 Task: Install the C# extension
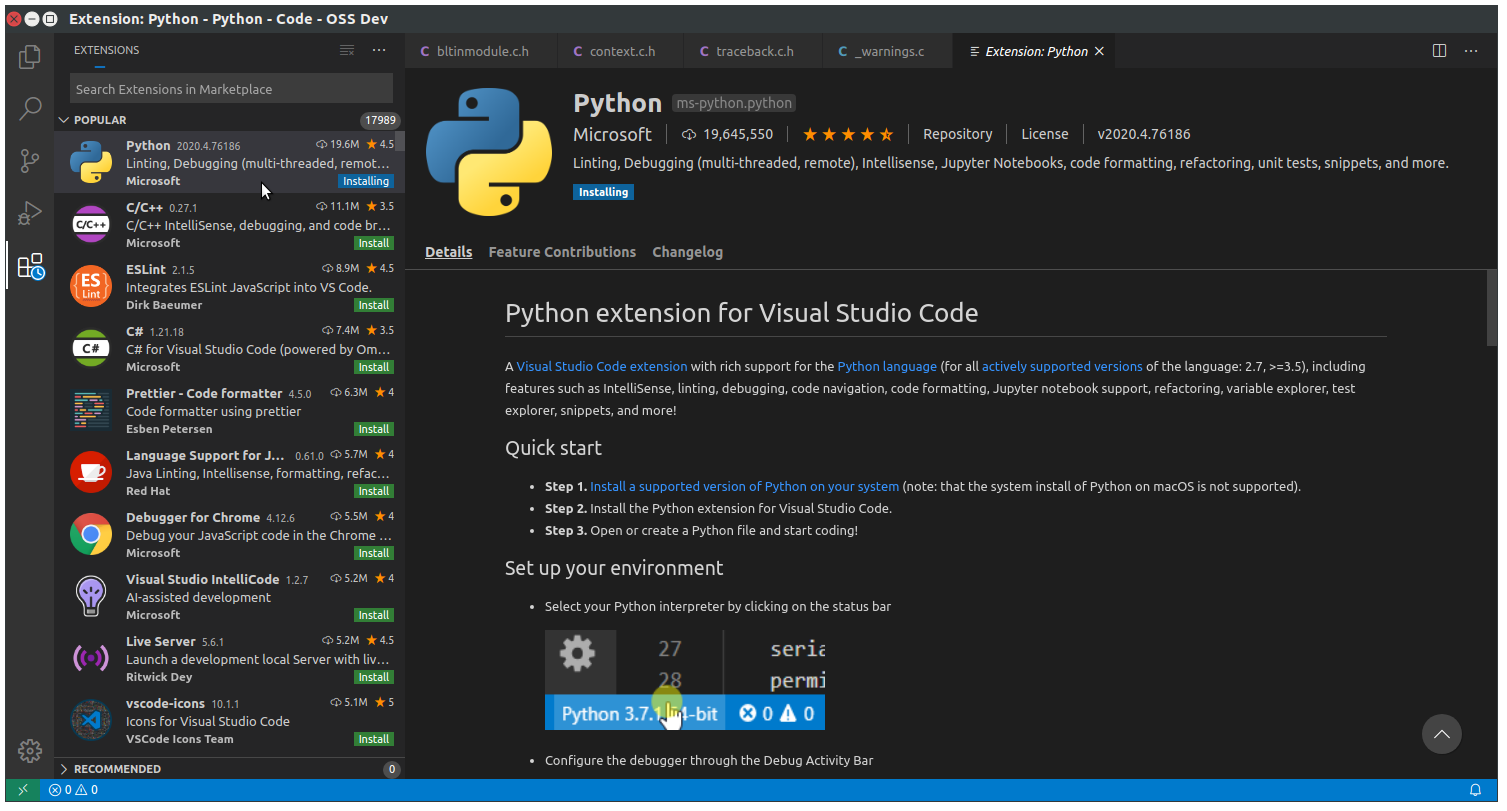click(x=374, y=367)
